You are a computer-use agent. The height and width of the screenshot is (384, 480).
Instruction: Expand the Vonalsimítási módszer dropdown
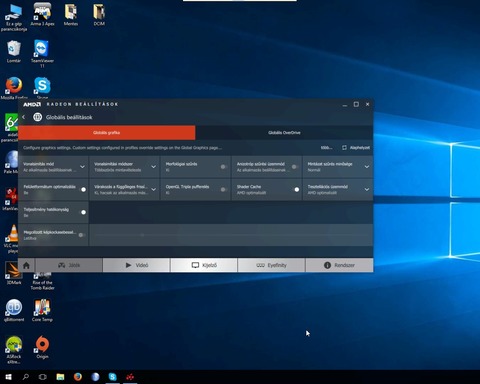[x=153, y=167]
